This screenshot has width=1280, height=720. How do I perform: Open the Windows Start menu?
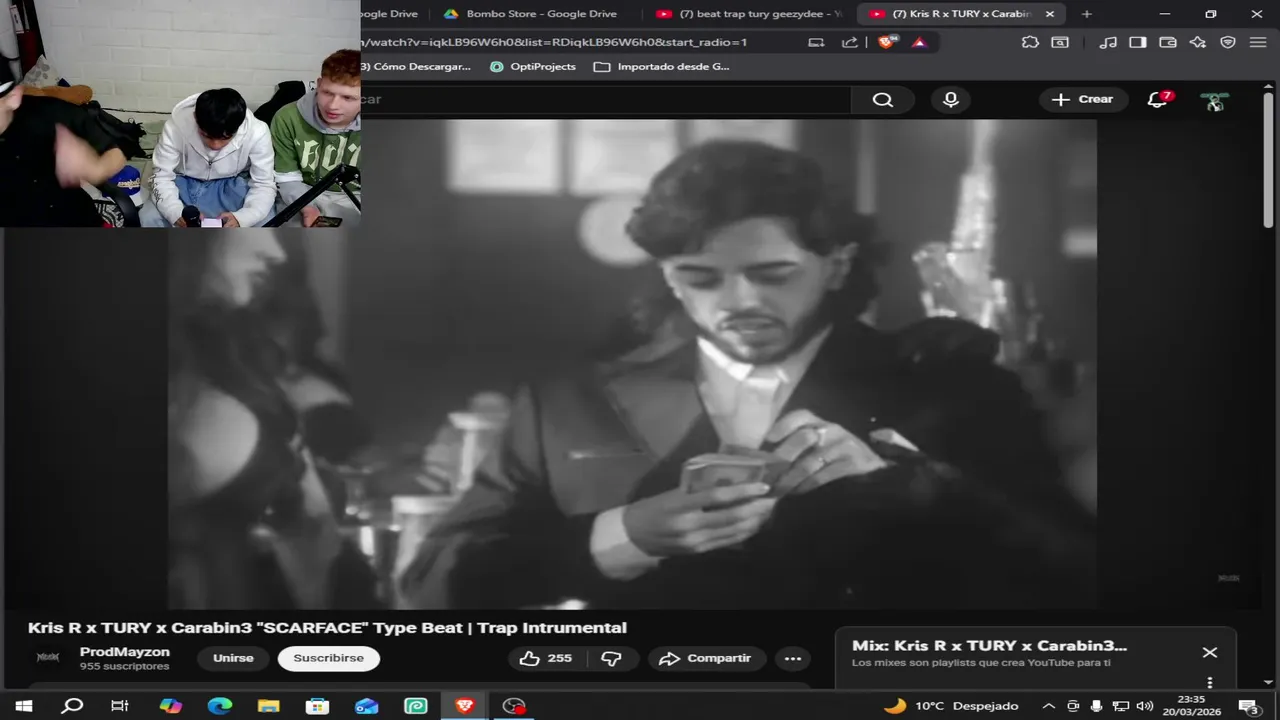coord(23,706)
